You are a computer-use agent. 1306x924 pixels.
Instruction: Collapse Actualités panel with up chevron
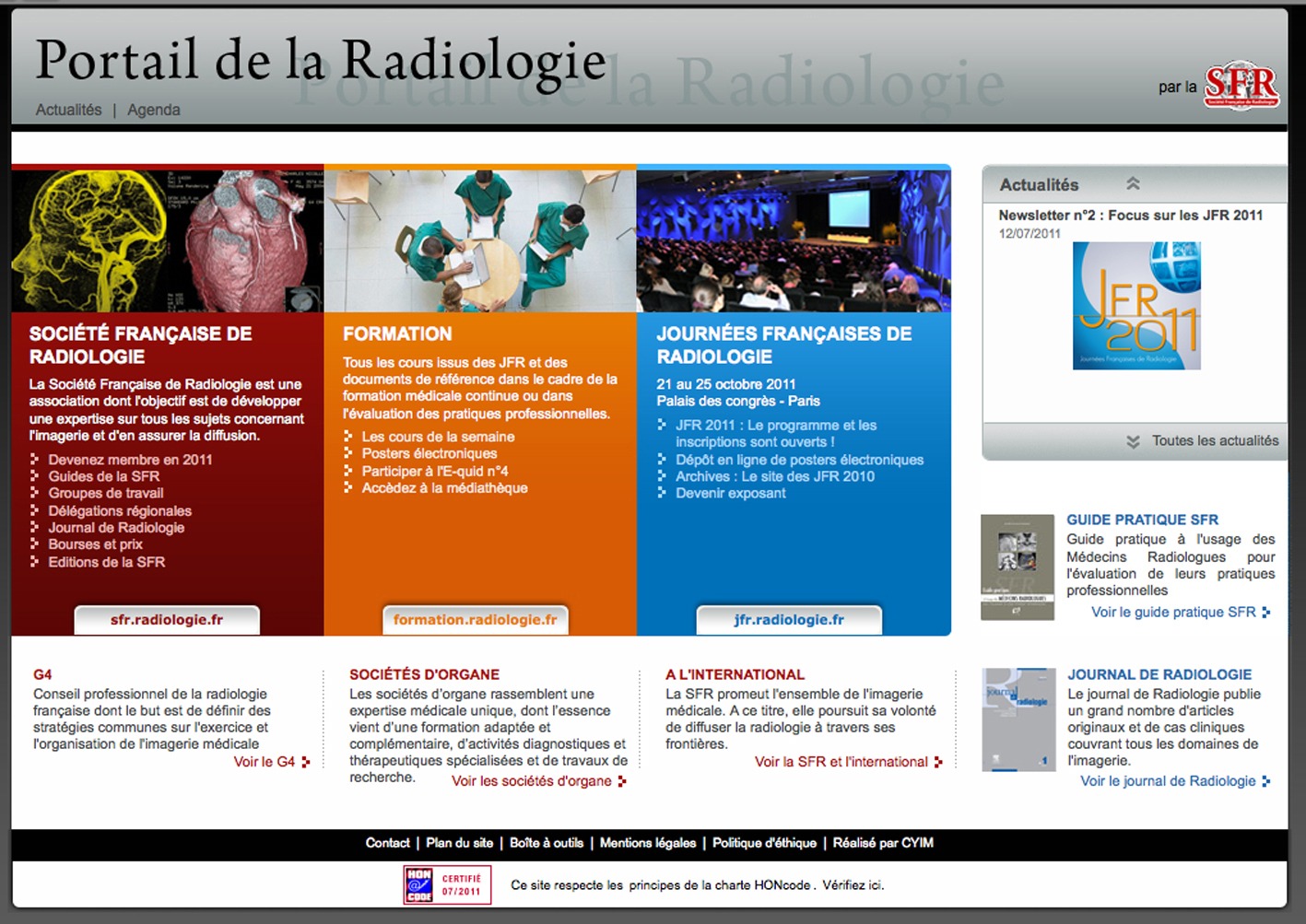1133,184
